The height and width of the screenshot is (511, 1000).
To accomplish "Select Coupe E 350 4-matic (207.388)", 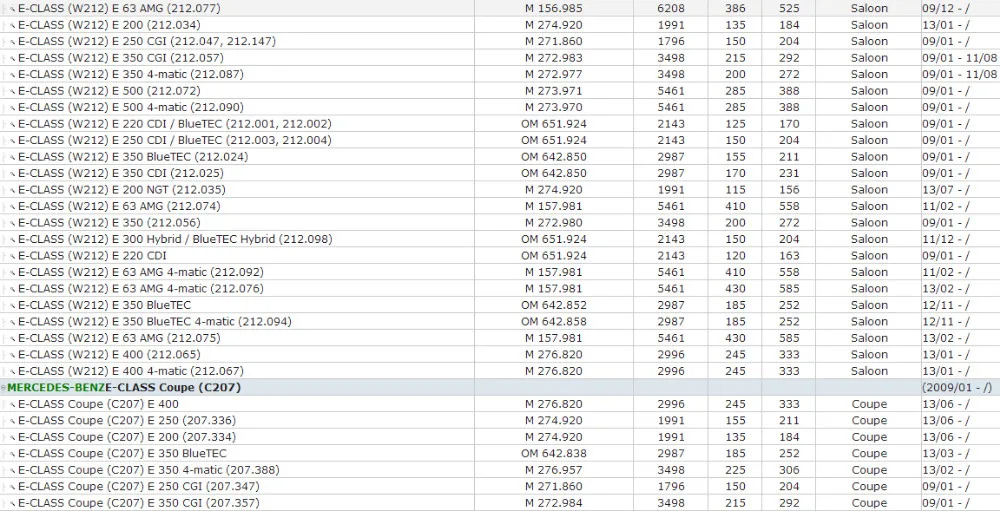I will (149, 470).
